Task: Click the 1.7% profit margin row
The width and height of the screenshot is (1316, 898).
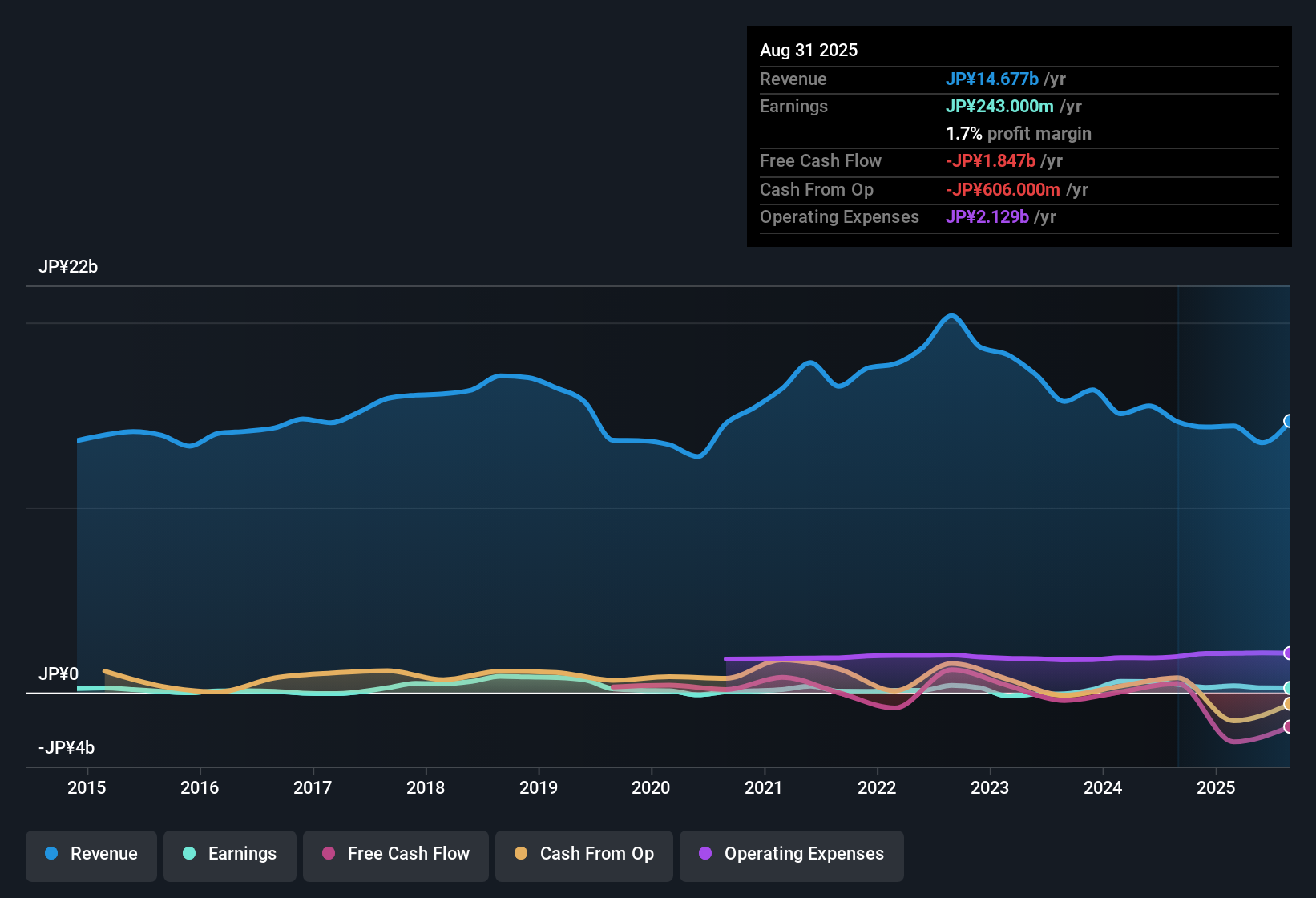Action: pyautogui.click(x=1018, y=134)
